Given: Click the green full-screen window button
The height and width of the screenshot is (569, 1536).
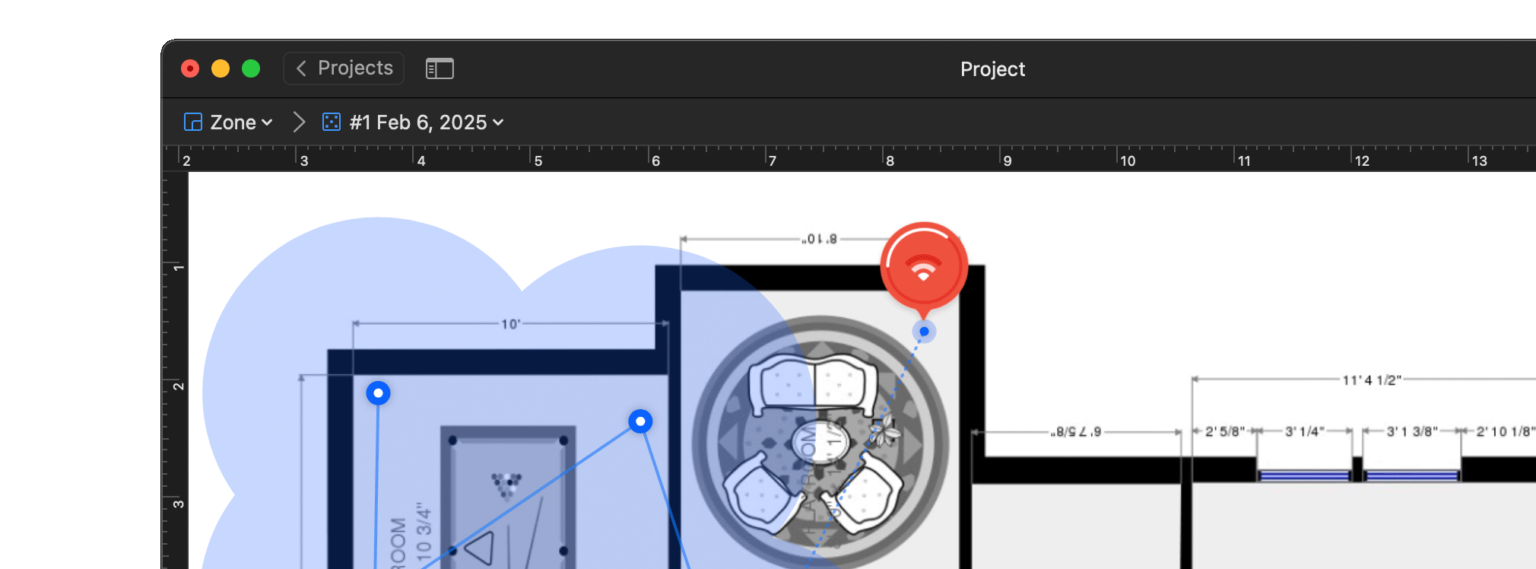Looking at the screenshot, I should (251, 68).
